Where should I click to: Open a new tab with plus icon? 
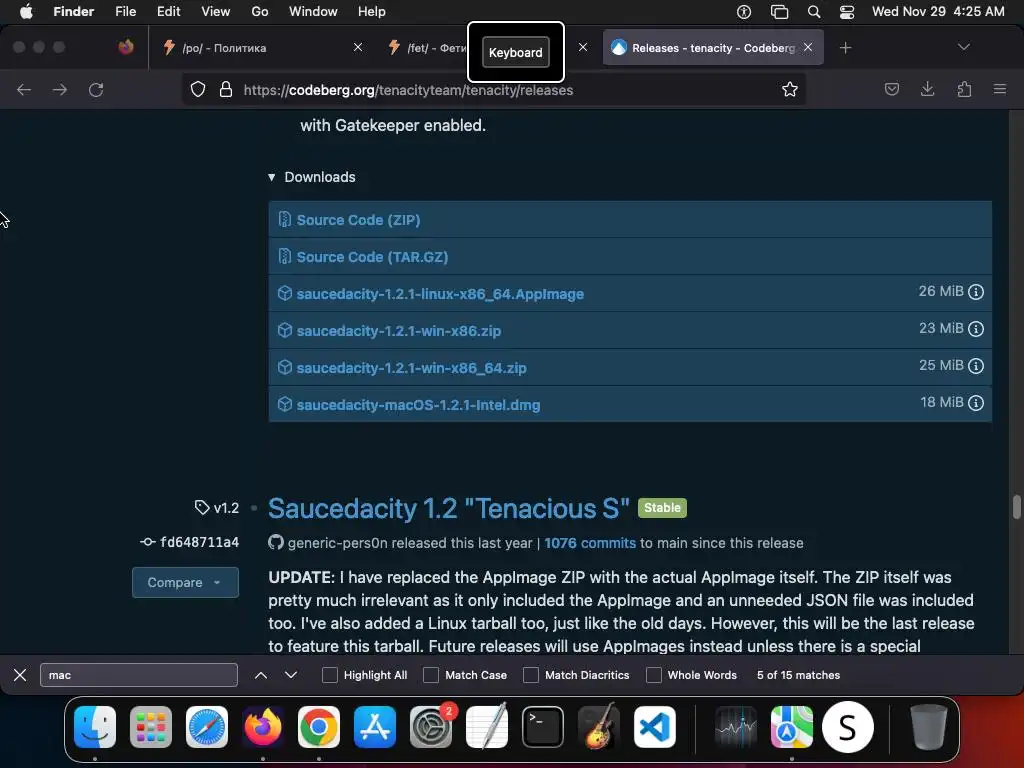point(845,48)
